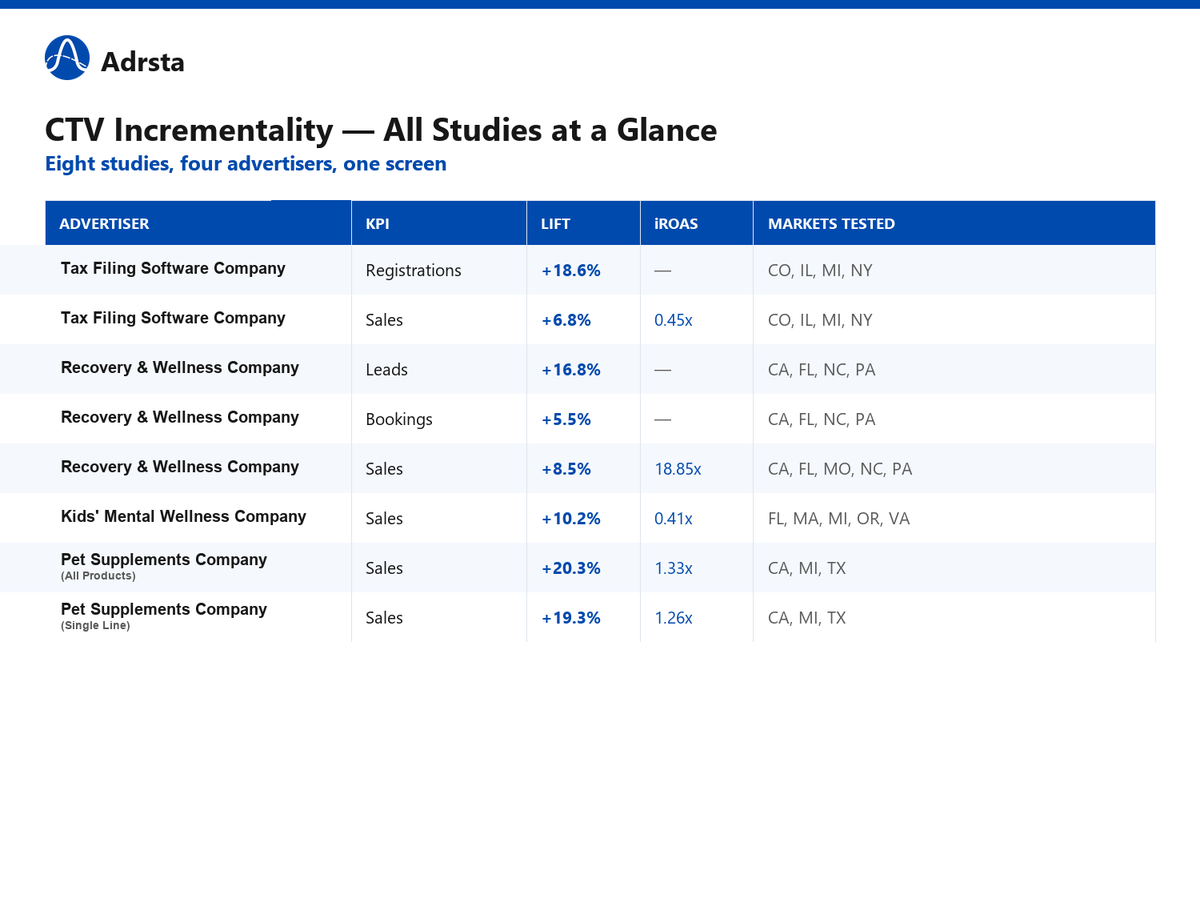Click markets cell in the +20.3% row

(807, 568)
